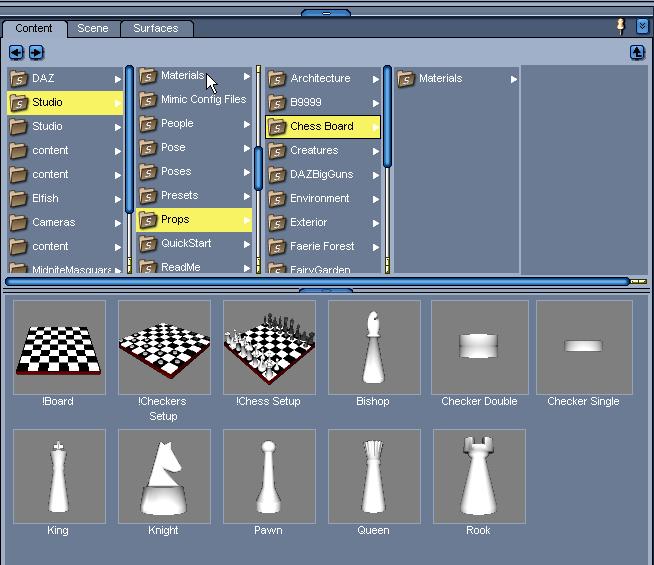Expand the Architecture folder arrow
This screenshot has width=654, height=565.
376,79
